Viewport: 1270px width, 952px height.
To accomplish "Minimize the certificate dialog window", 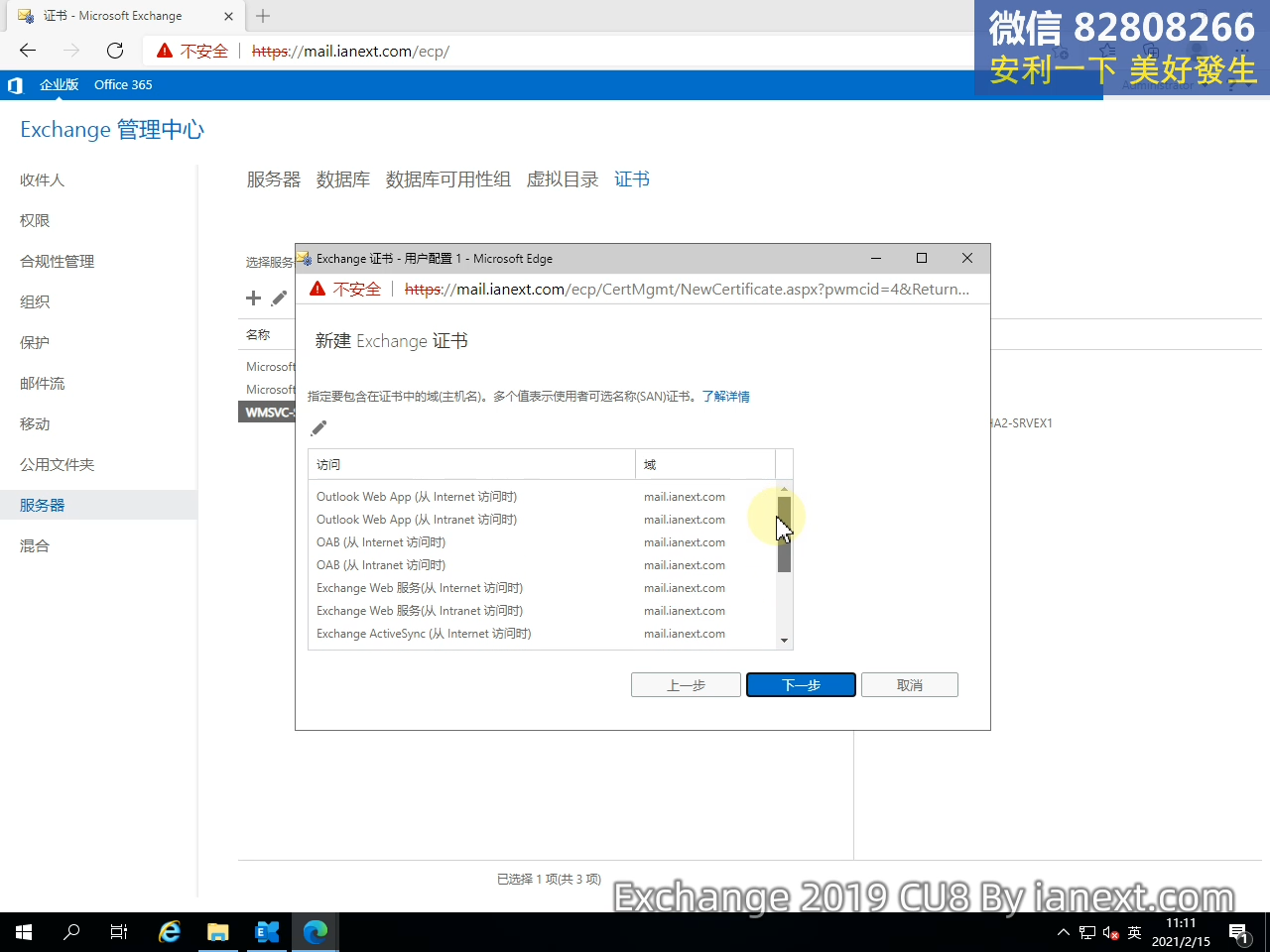I will pos(876,258).
